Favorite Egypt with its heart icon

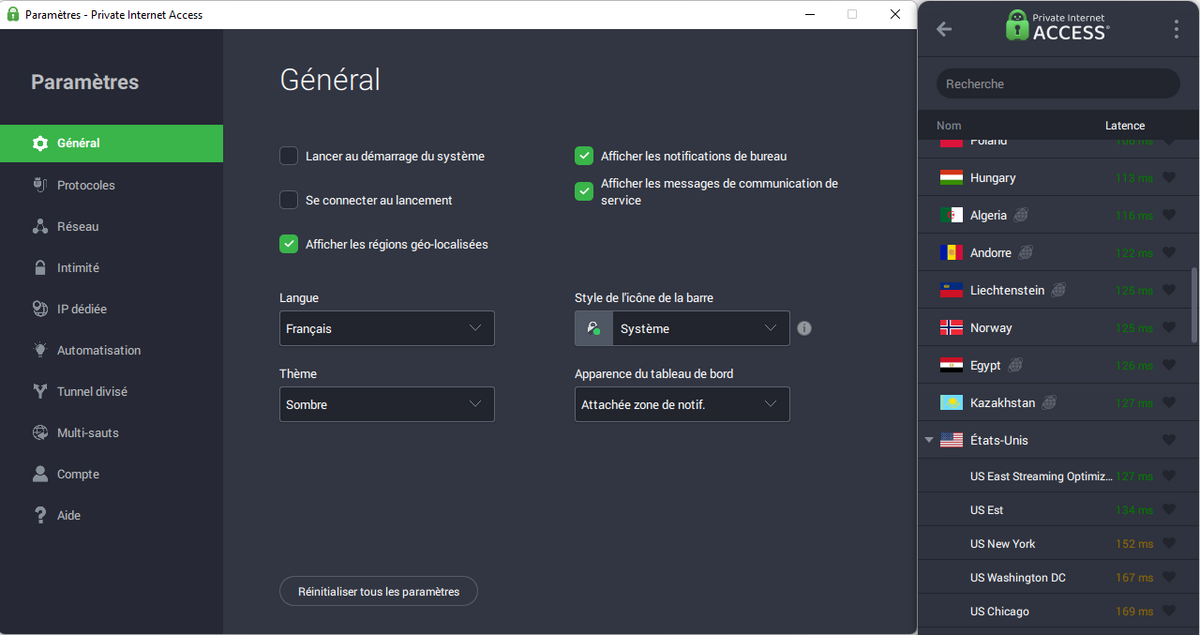(1168, 365)
